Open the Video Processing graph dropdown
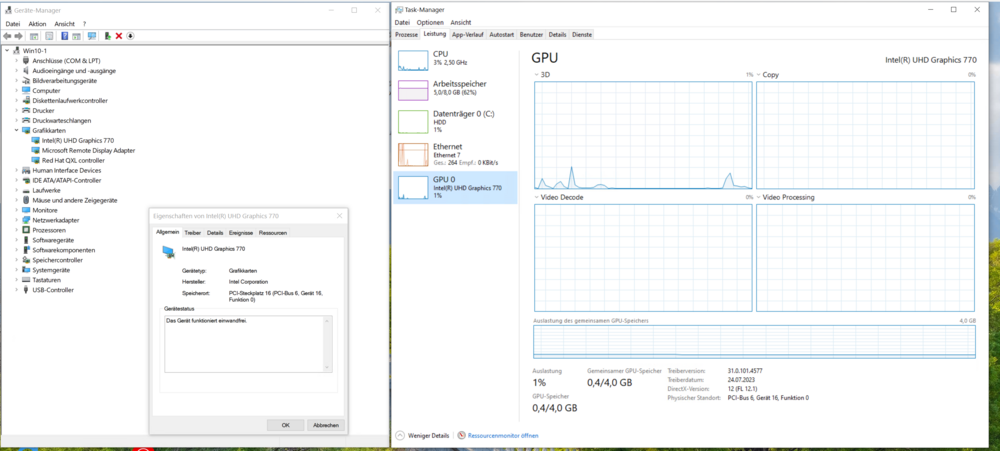The image size is (1000, 451). (x=759, y=198)
